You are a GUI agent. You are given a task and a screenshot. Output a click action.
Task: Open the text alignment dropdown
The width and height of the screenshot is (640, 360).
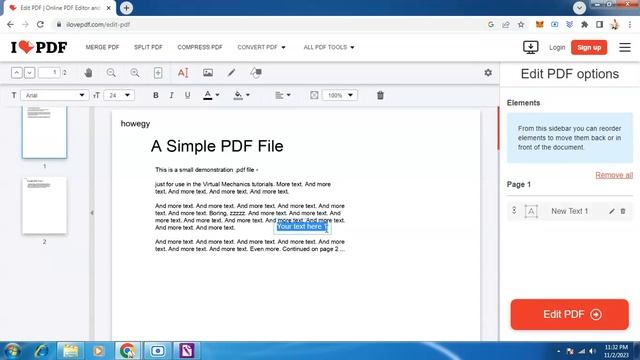point(282,95)
